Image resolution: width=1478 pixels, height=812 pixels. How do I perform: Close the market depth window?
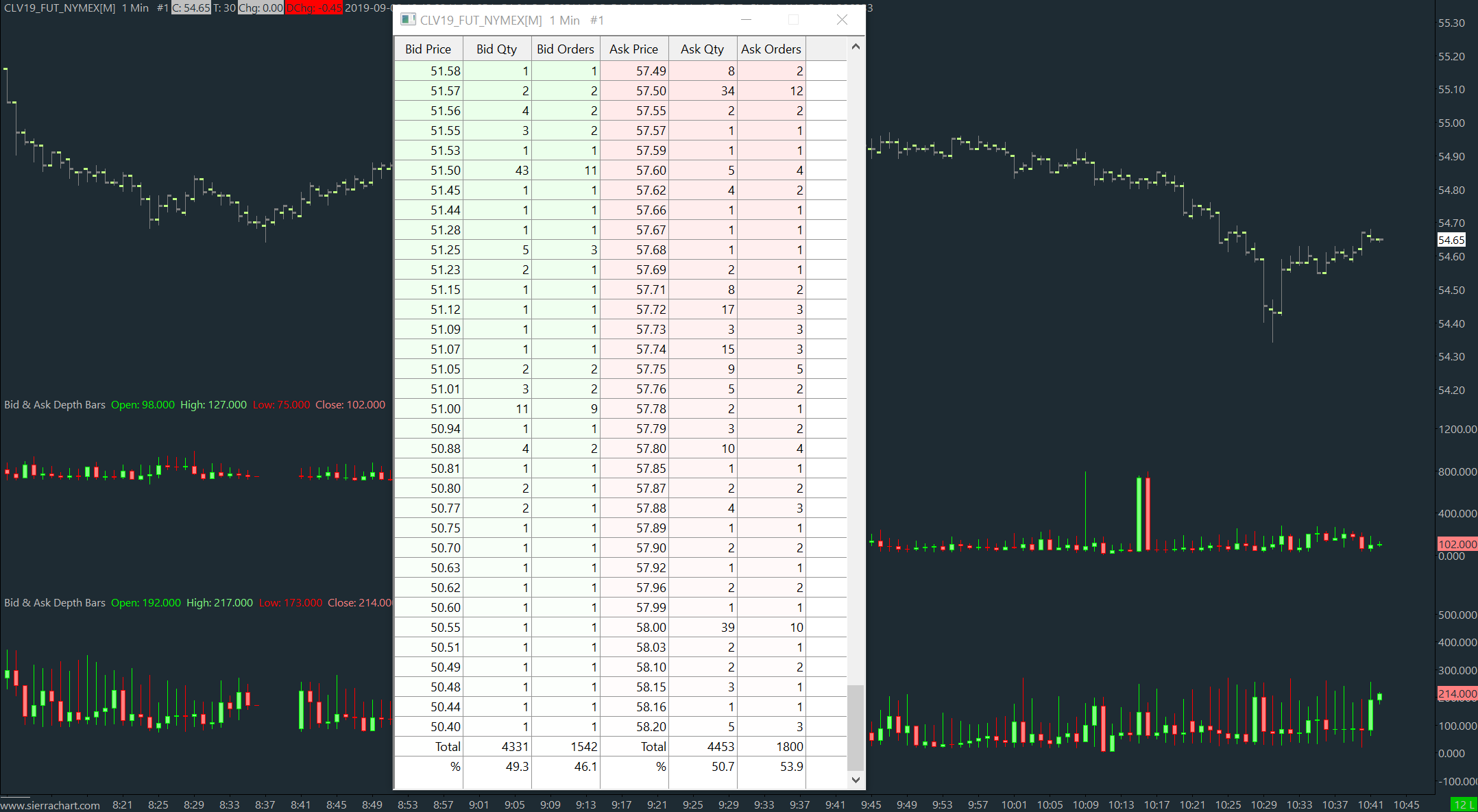click(842, 20)
